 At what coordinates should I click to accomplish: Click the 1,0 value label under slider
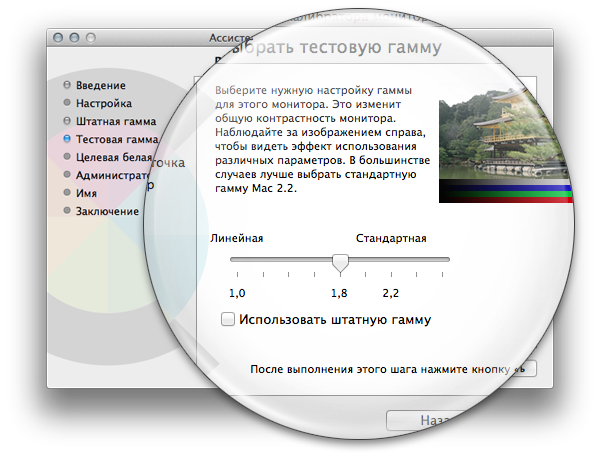237,293
